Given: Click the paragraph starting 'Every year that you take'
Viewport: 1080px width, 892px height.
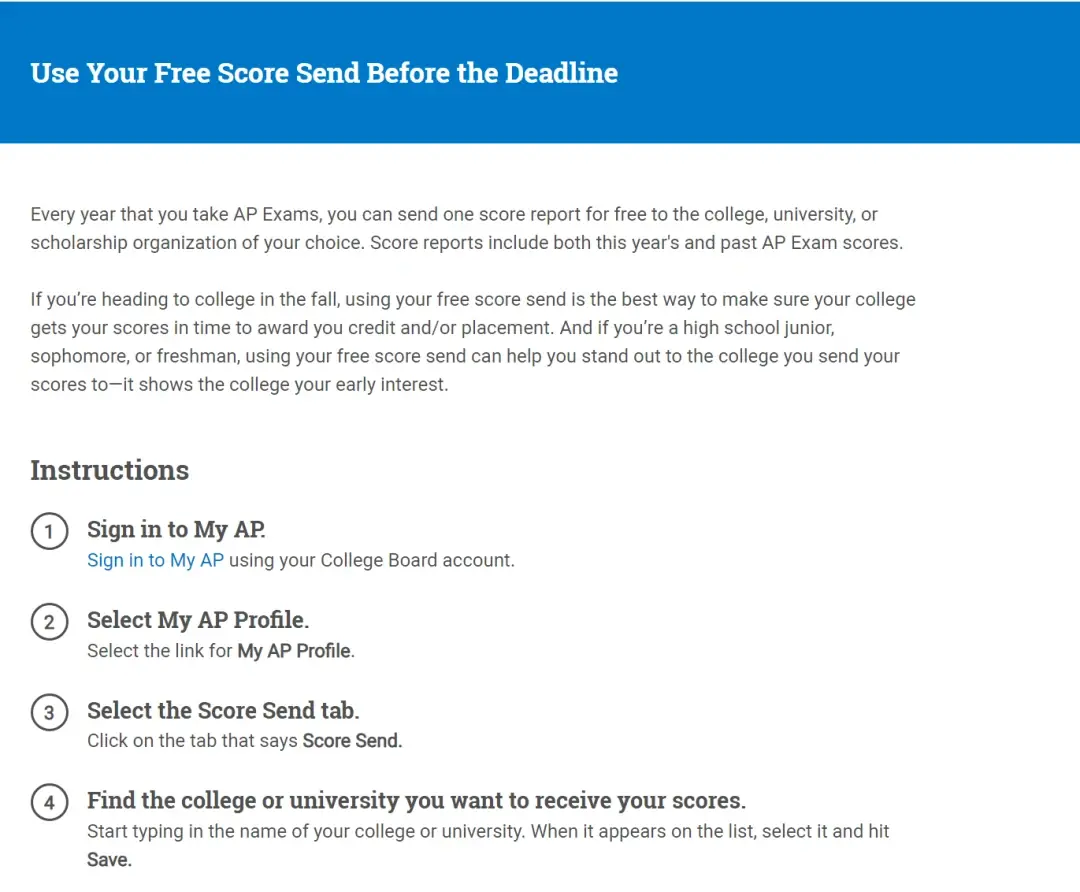Looking at the screenshot, I should [467, 229].
